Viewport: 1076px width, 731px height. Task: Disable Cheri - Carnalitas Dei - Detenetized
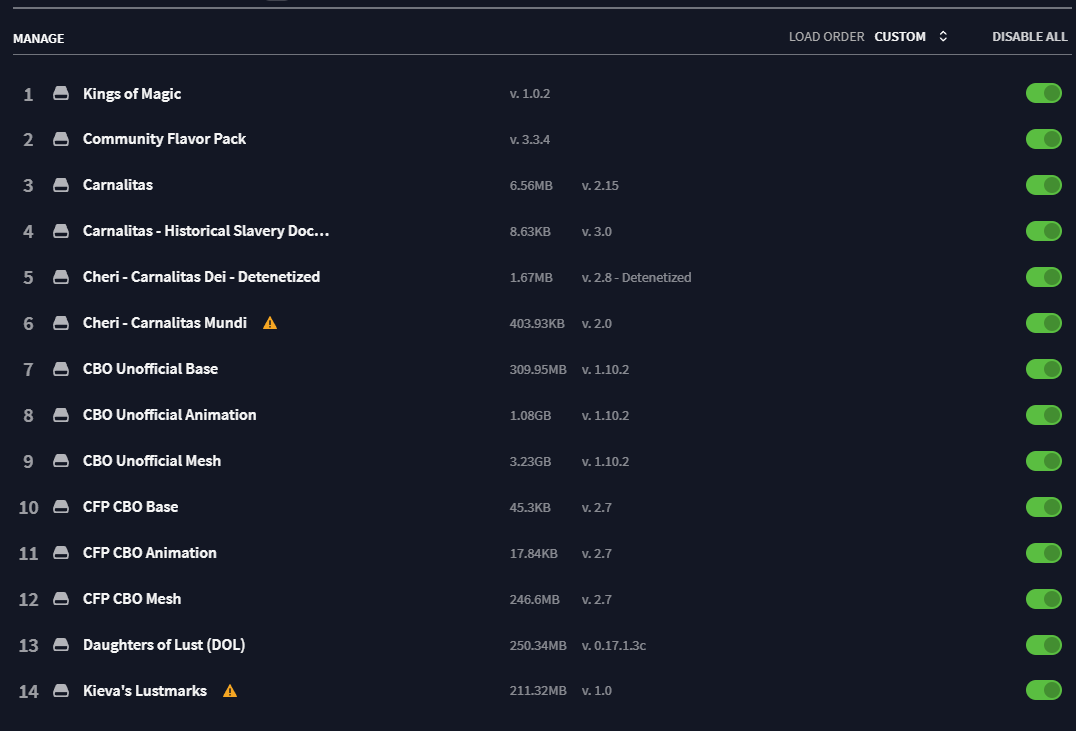(1044, 277)
